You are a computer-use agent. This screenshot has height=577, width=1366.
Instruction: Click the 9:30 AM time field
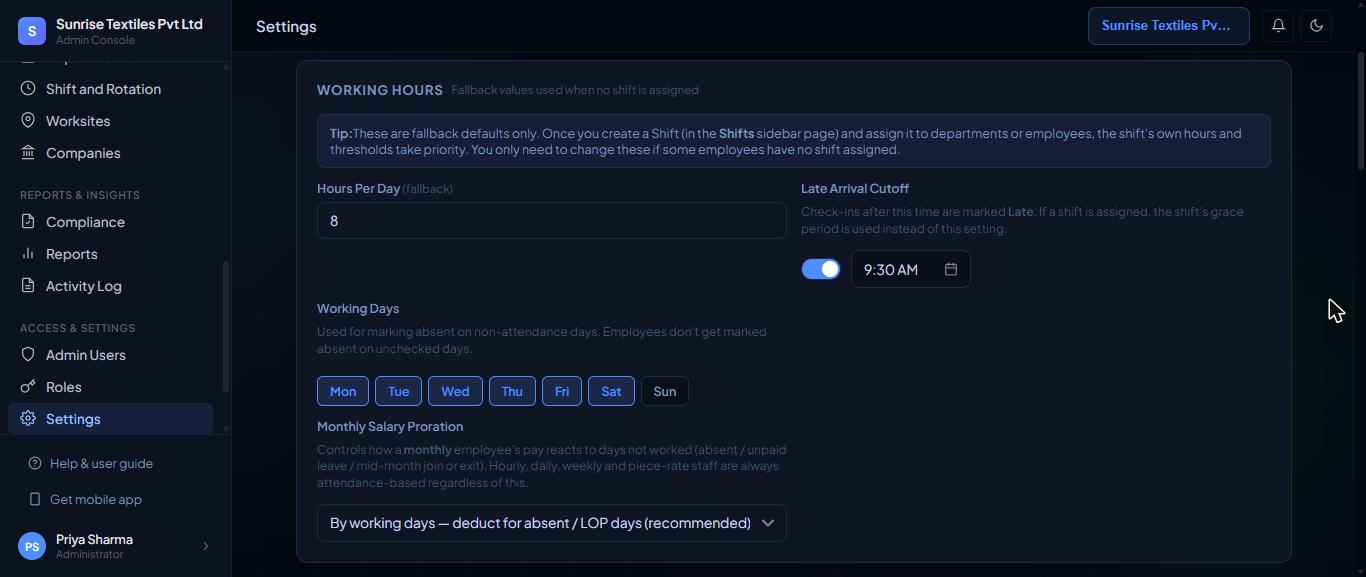[911, 269]
